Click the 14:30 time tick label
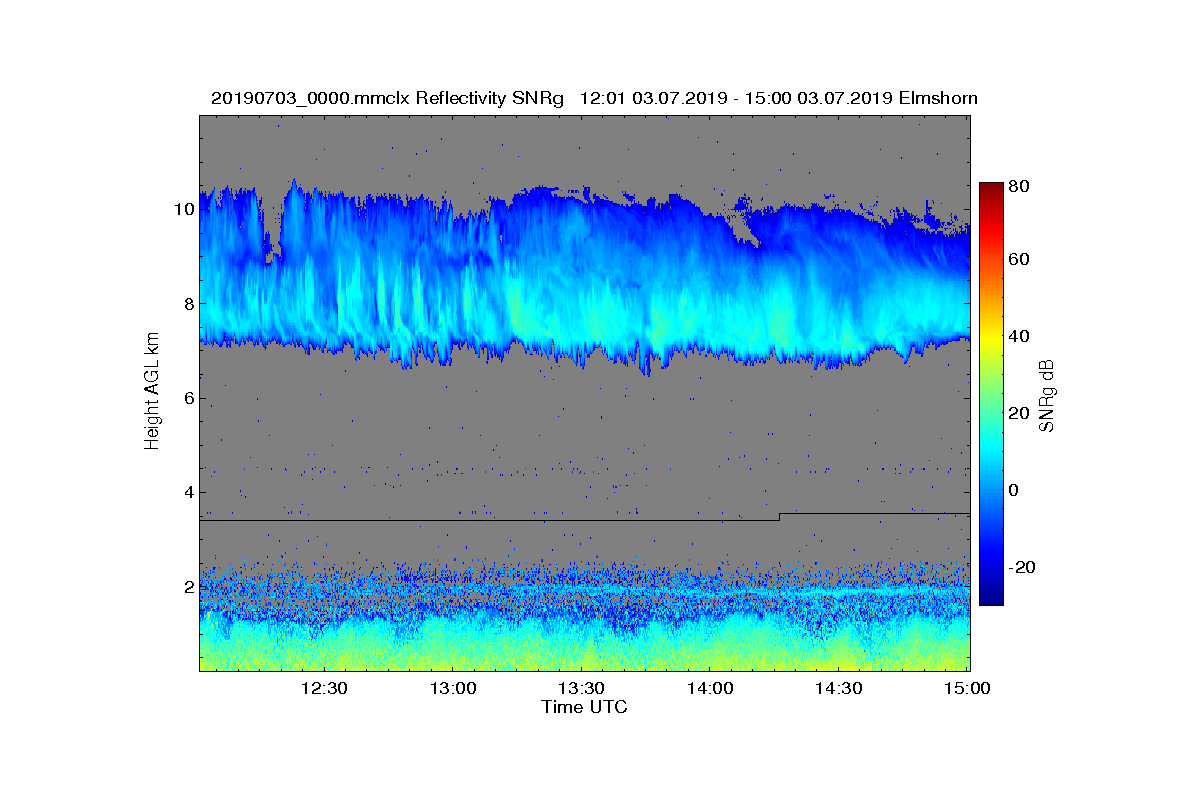 (x=839, y=688)
